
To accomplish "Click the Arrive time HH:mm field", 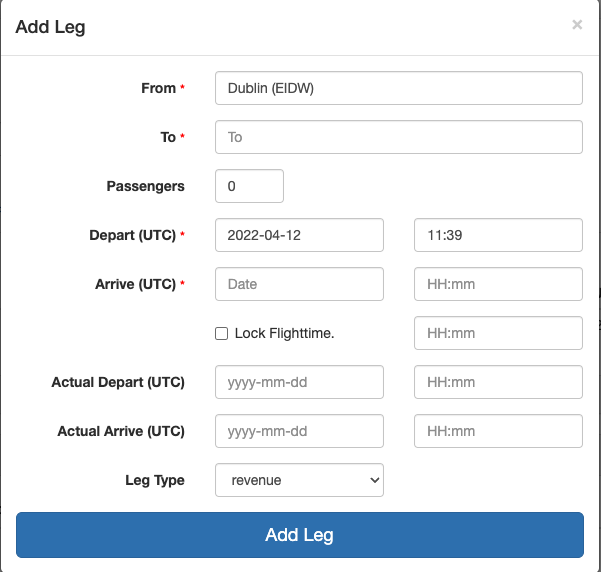I will coord(498,284).
